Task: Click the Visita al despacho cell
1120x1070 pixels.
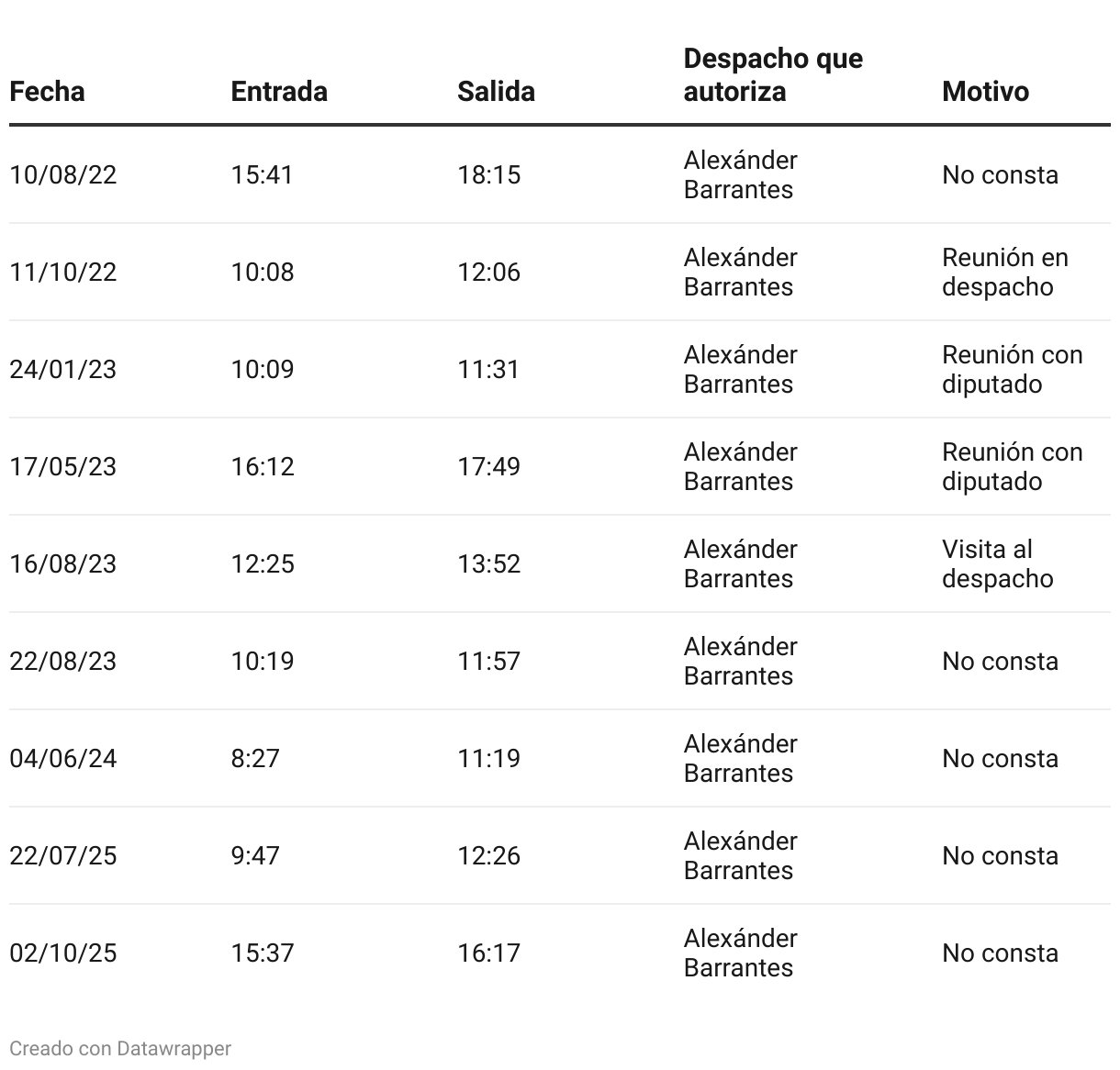Action: click(x=998, y=563)
